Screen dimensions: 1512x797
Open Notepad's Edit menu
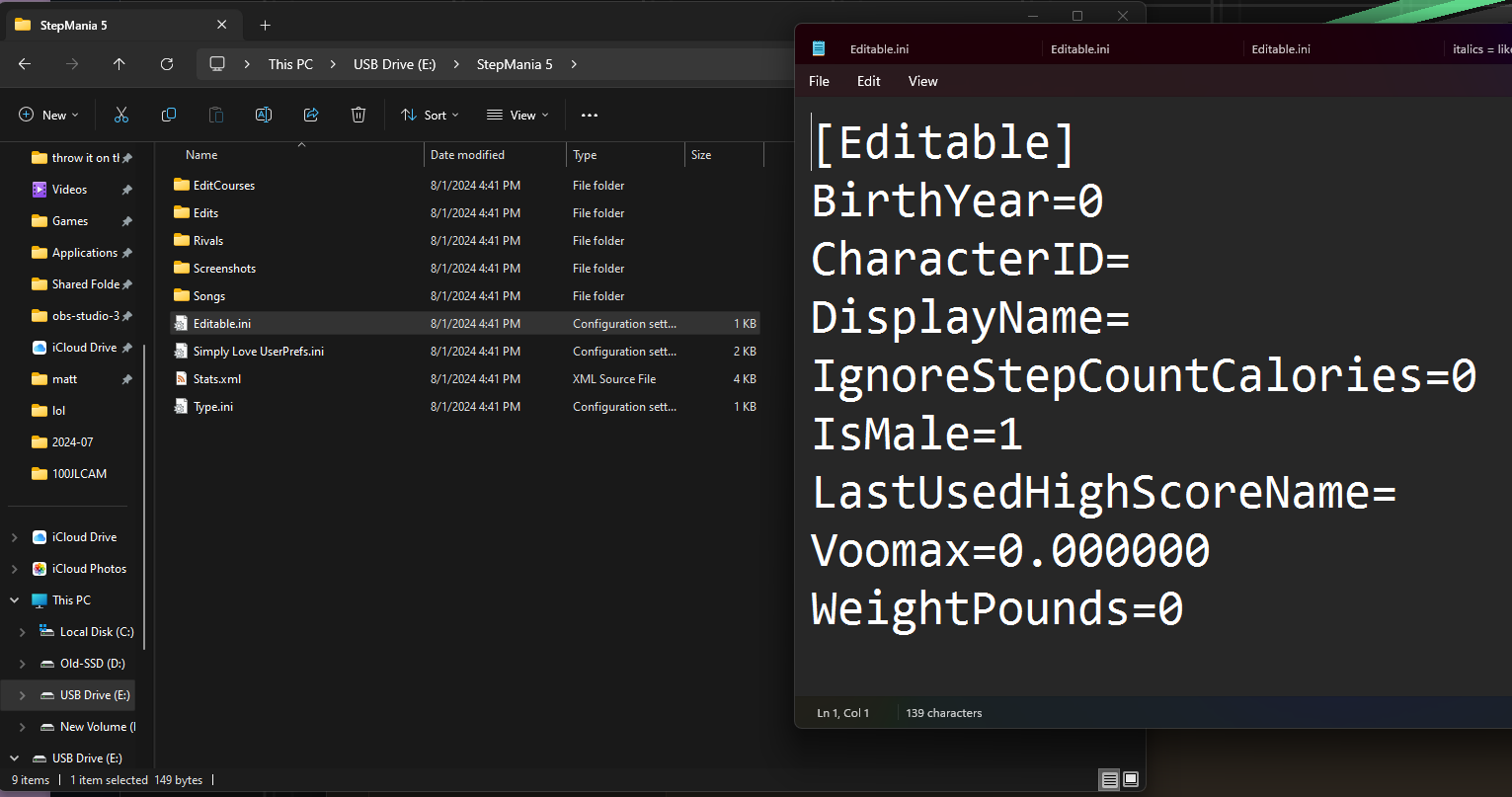pyautogui.click(x=868, y=81)
